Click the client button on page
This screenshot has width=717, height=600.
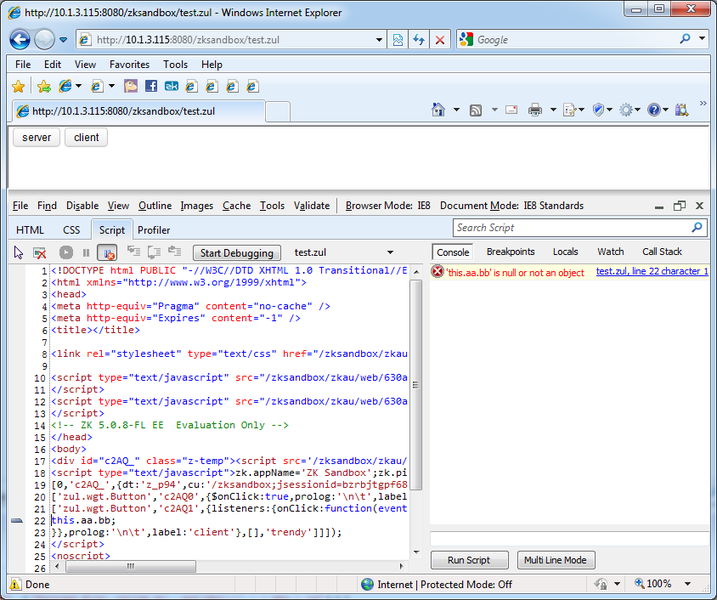[86, 138]
